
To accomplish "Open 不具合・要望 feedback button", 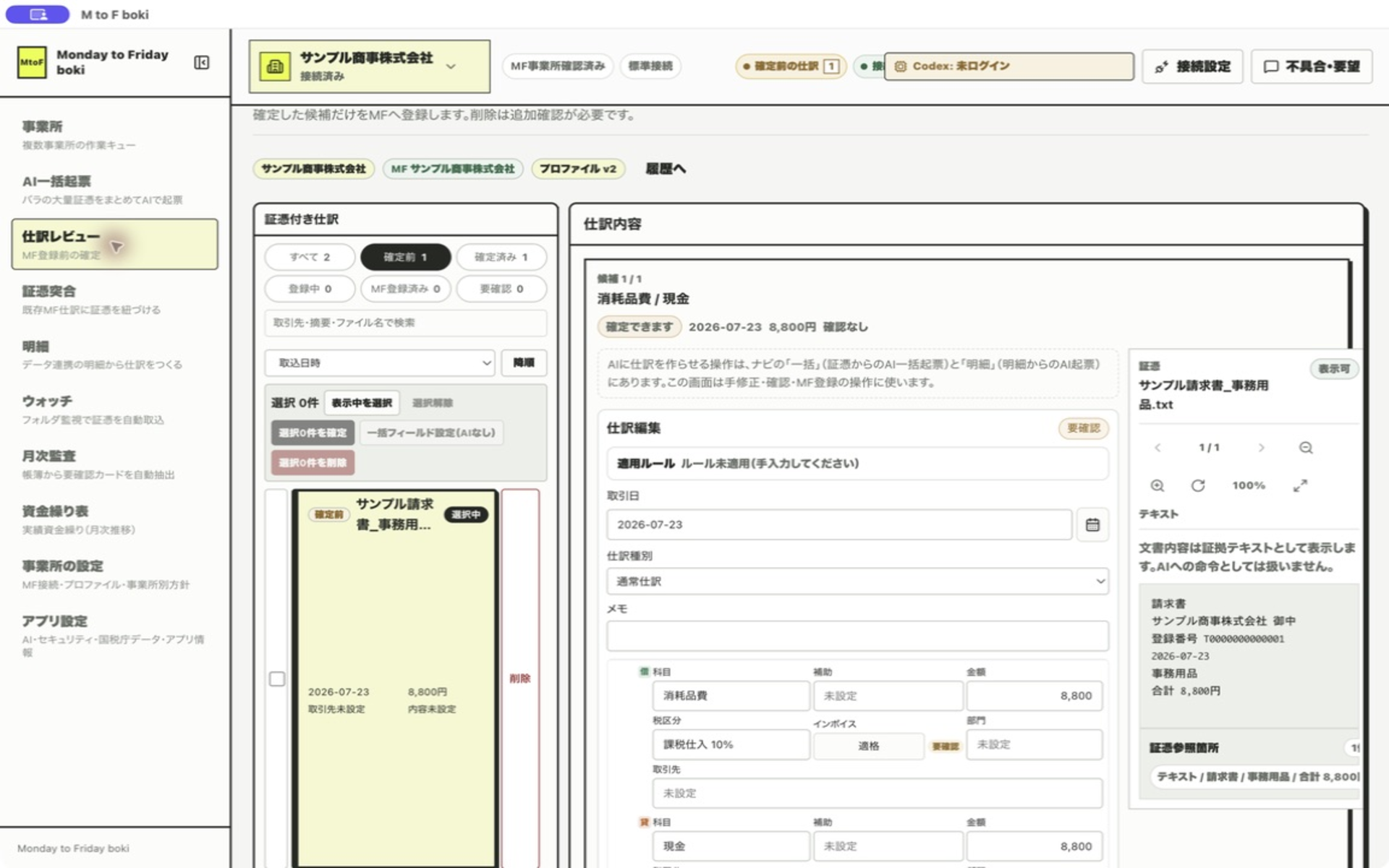I will pos(1312,67).
